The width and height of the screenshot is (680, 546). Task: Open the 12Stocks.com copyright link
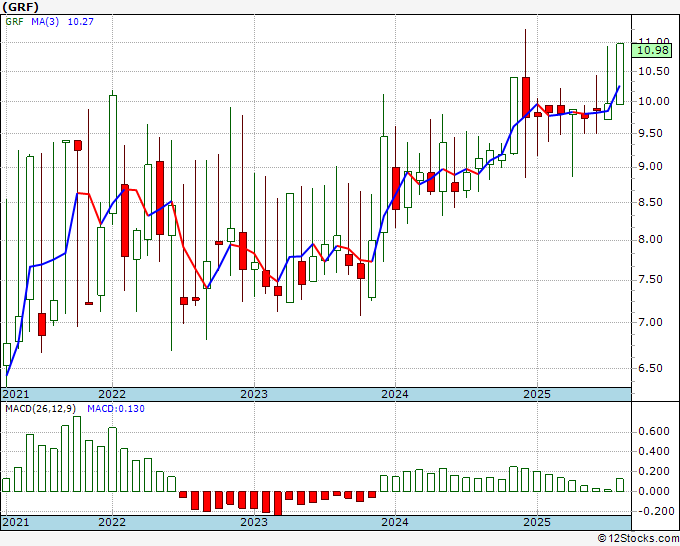point(638,538)
